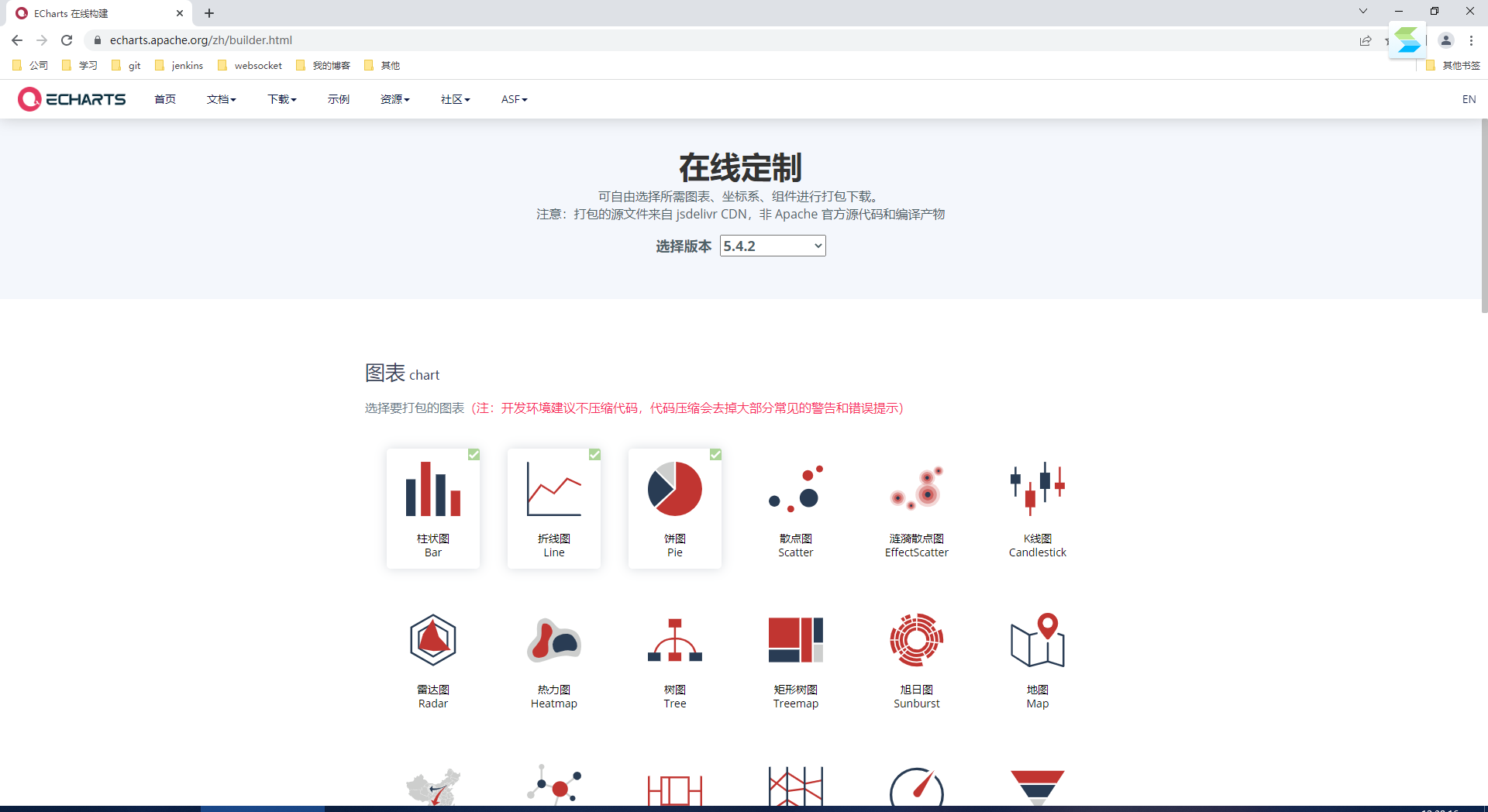The width and height of the screenshot is (1488, 812).
Task: Open the 我的博客 bookmark folder
Action: (323, 66)
